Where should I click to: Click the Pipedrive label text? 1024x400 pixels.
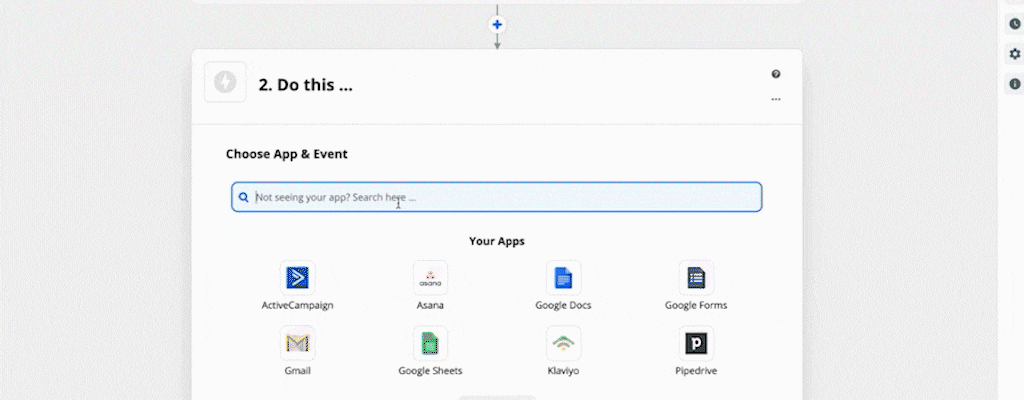pyautogui.click(x=696, y=371)
